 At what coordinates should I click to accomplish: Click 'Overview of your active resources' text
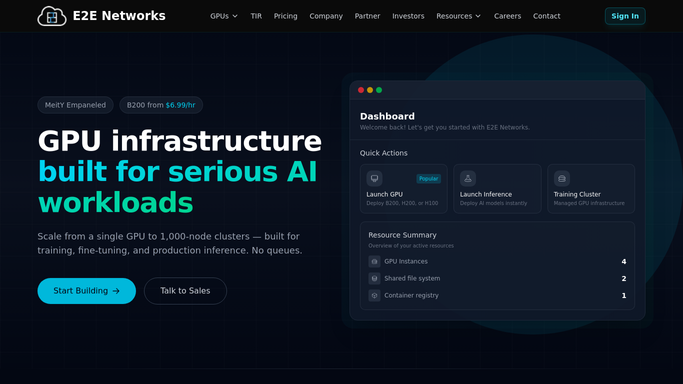pos(411,246)
